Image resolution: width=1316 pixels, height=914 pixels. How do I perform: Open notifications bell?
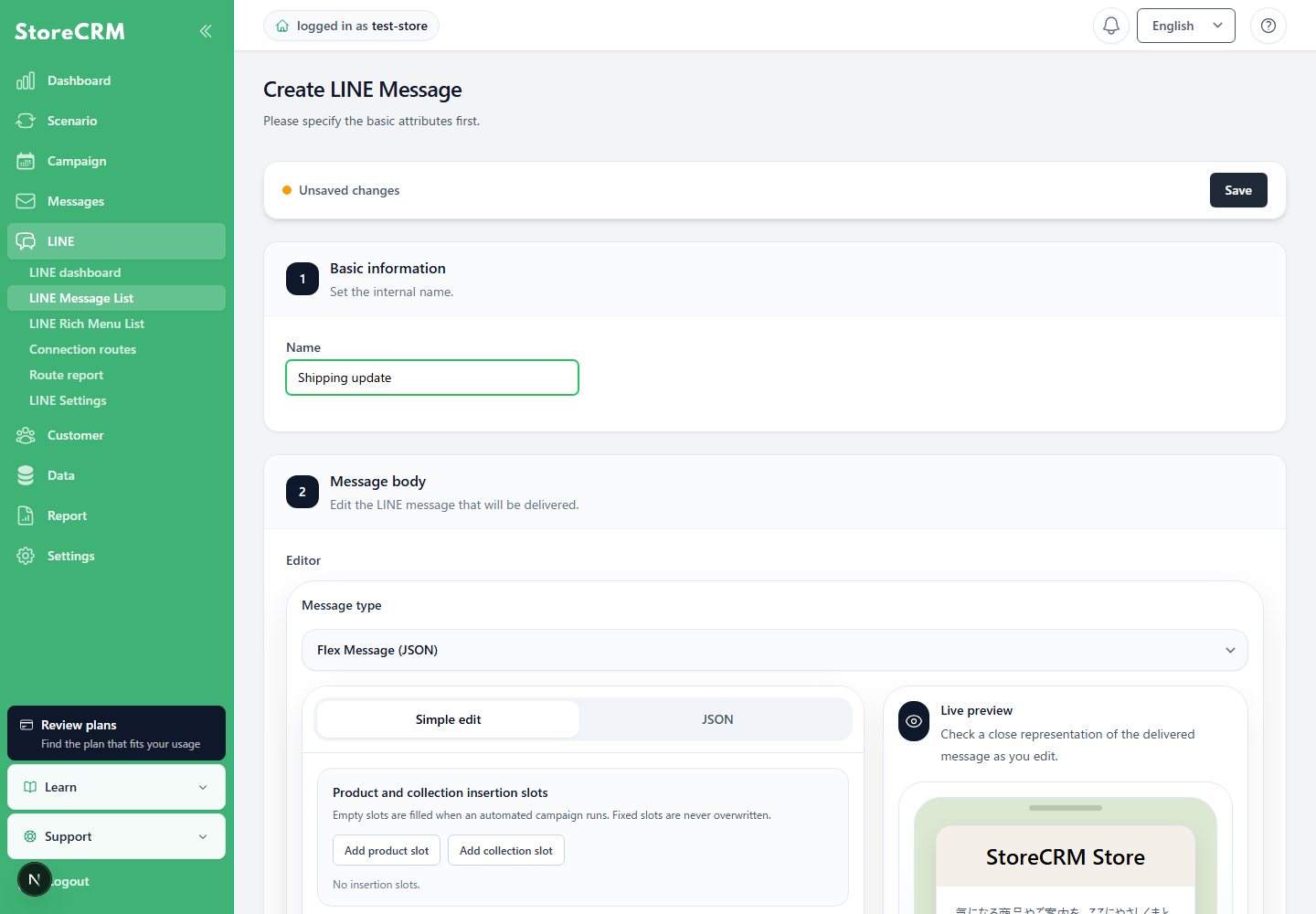[x=1111, y=26]
